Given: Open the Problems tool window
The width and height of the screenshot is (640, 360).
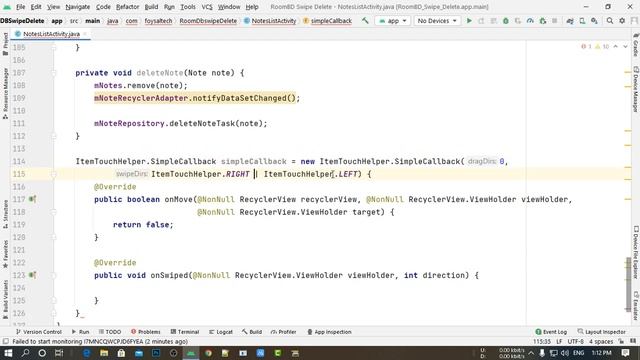Looking at the screenshot, I should point(146,332).
